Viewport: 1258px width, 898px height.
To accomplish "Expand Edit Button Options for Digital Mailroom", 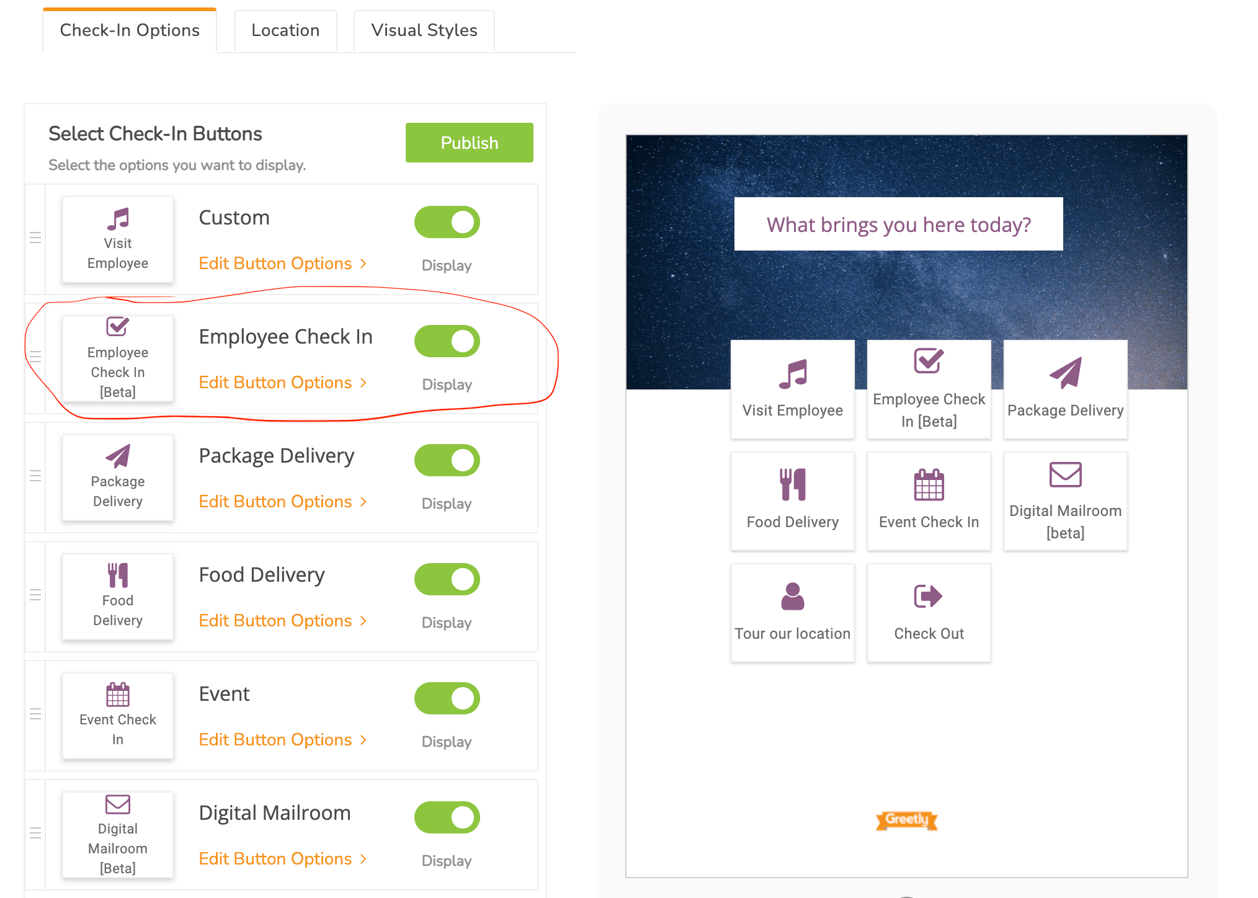I will point(275,858).
